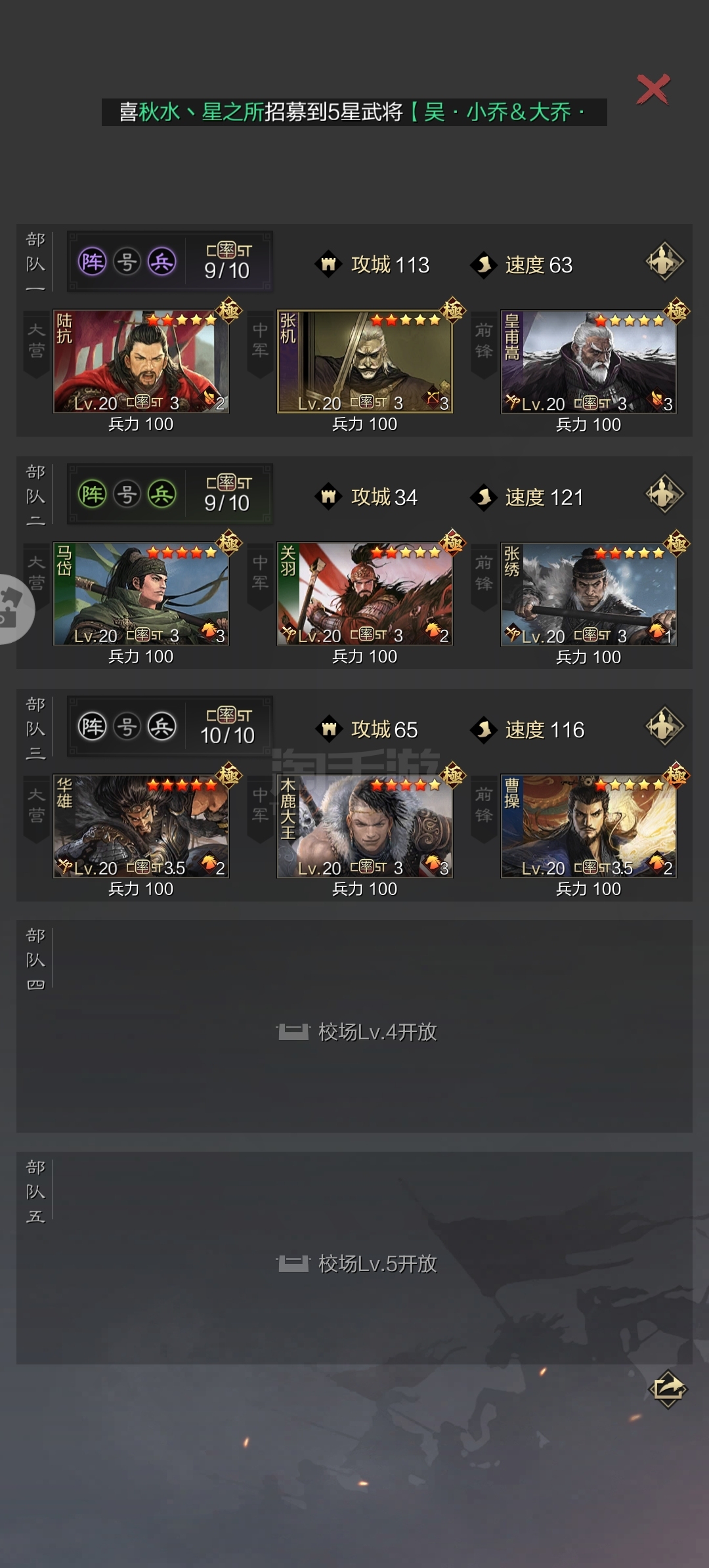
Task: Tap the siege 攻城 113 icon
Action: pos(329,265)
